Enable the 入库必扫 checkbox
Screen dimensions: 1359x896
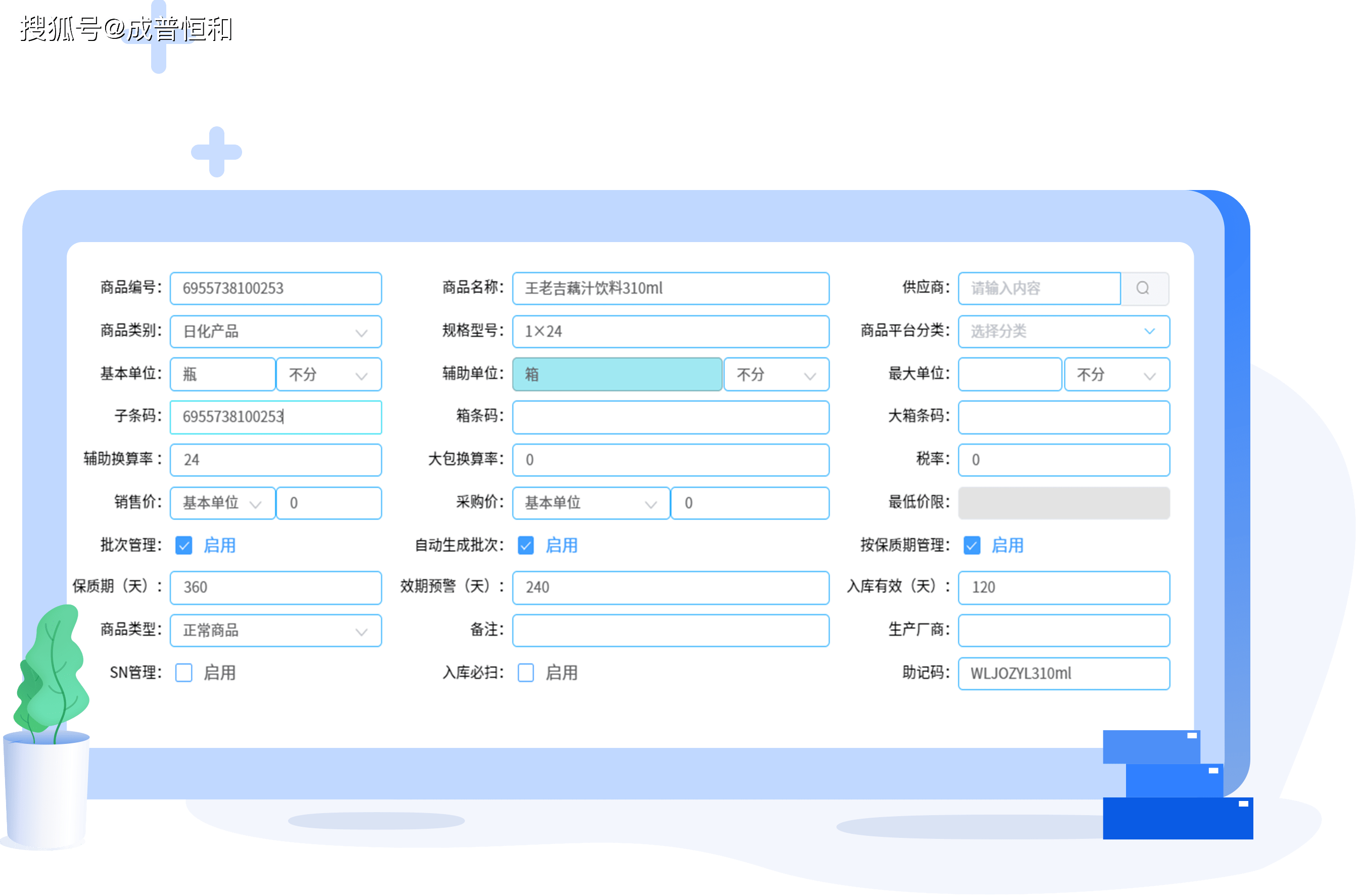(525, 674)
